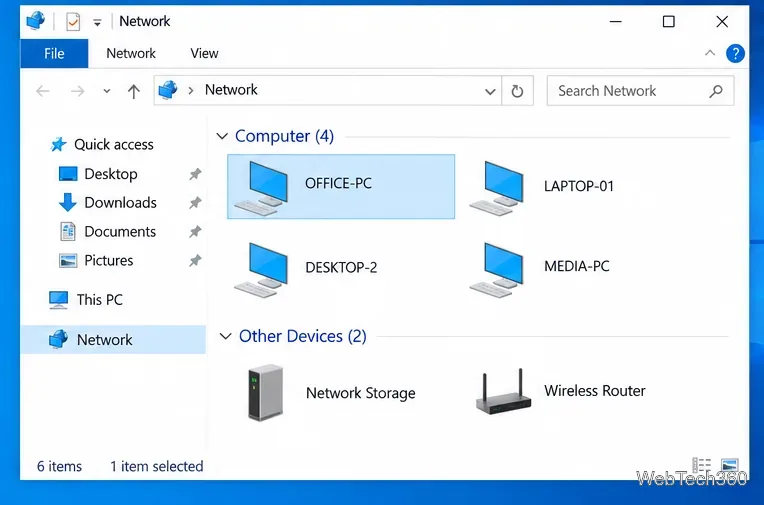Open Desktop in the navigation pane

[98, 174]
